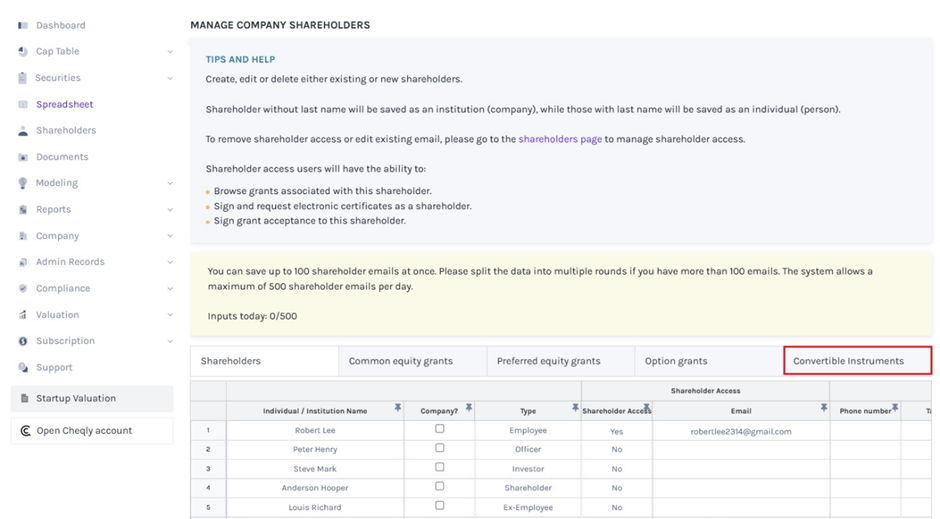The width and height of the screenshot is (940, 519).
Task: Expand the Reports submenu arrow
Action: pos(170,210)
